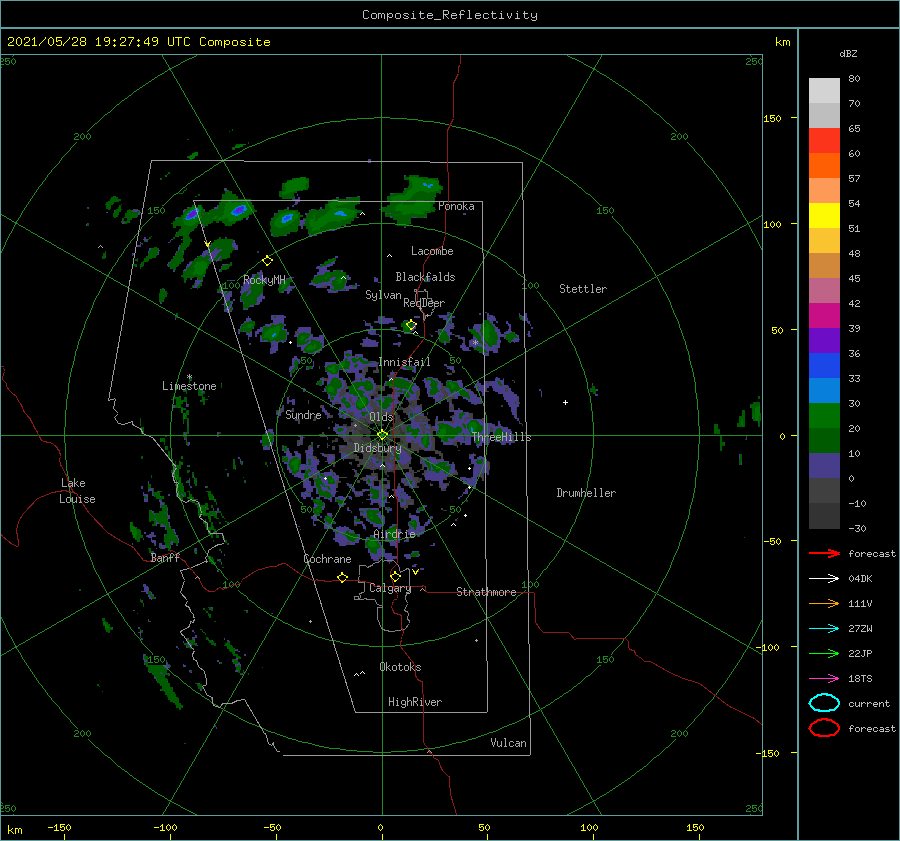Select the dark gray -10 dBZ swatch
The height and width of the screenshot is (841, 900).
(x=824, y=515)
